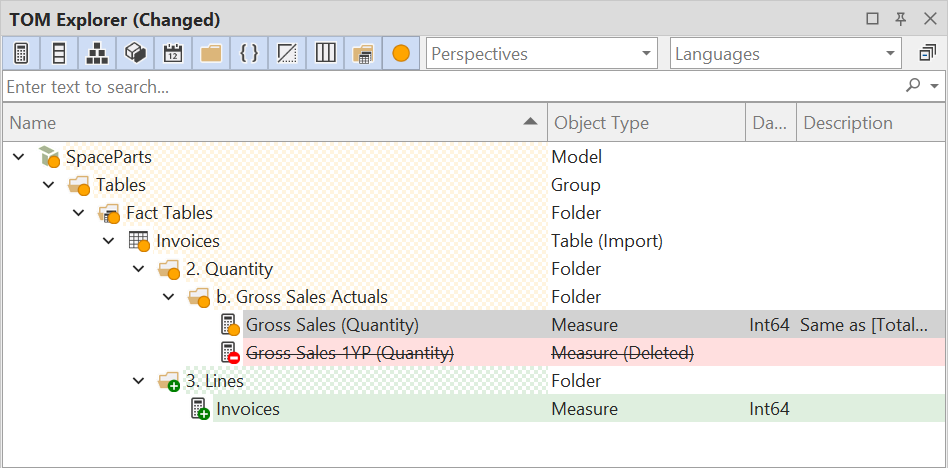Click the 2. Quantity folder icon
The image size is (948, 468).
169,270
